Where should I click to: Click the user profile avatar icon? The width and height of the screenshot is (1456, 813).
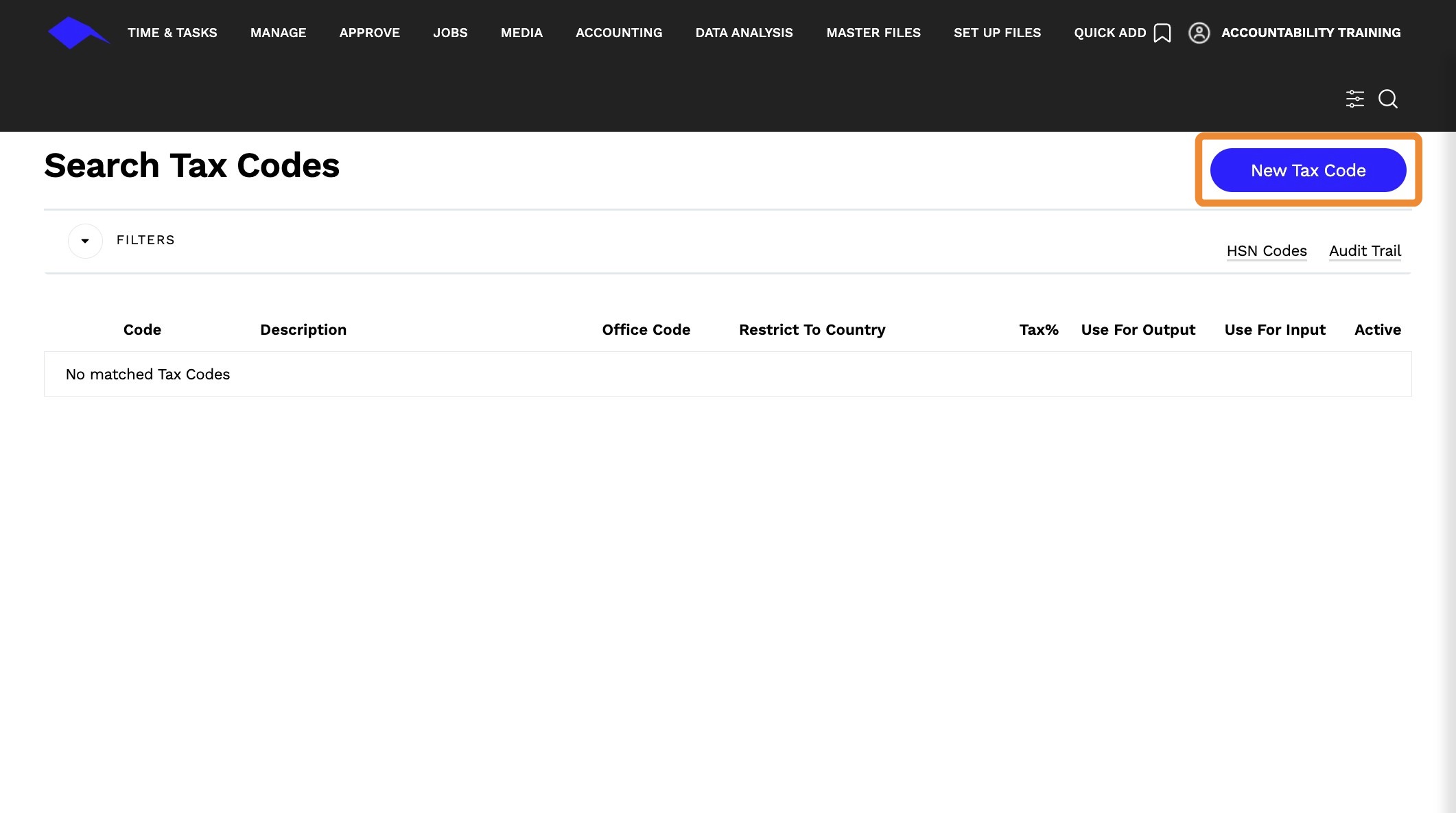click(x=1199, y=33)
